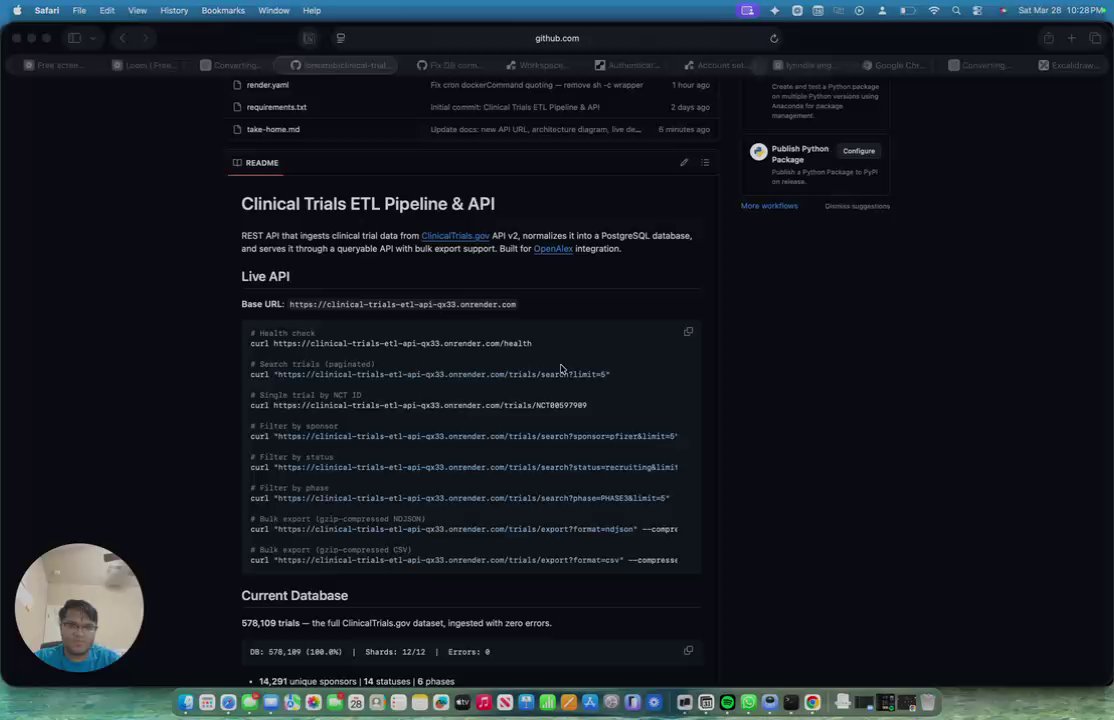Show the tab overview icon

click(1095, 38)
